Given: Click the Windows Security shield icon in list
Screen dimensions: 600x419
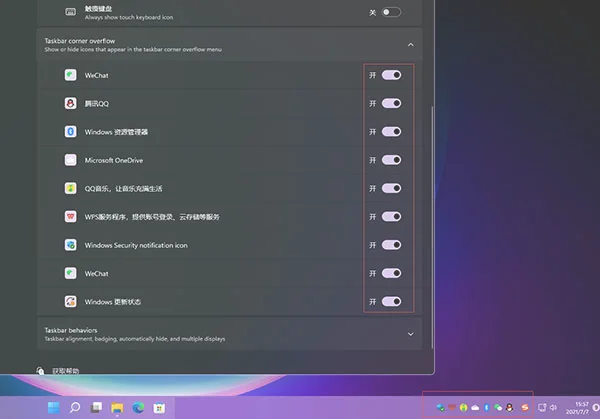Looking at the screenshot, I should point(71,245).
